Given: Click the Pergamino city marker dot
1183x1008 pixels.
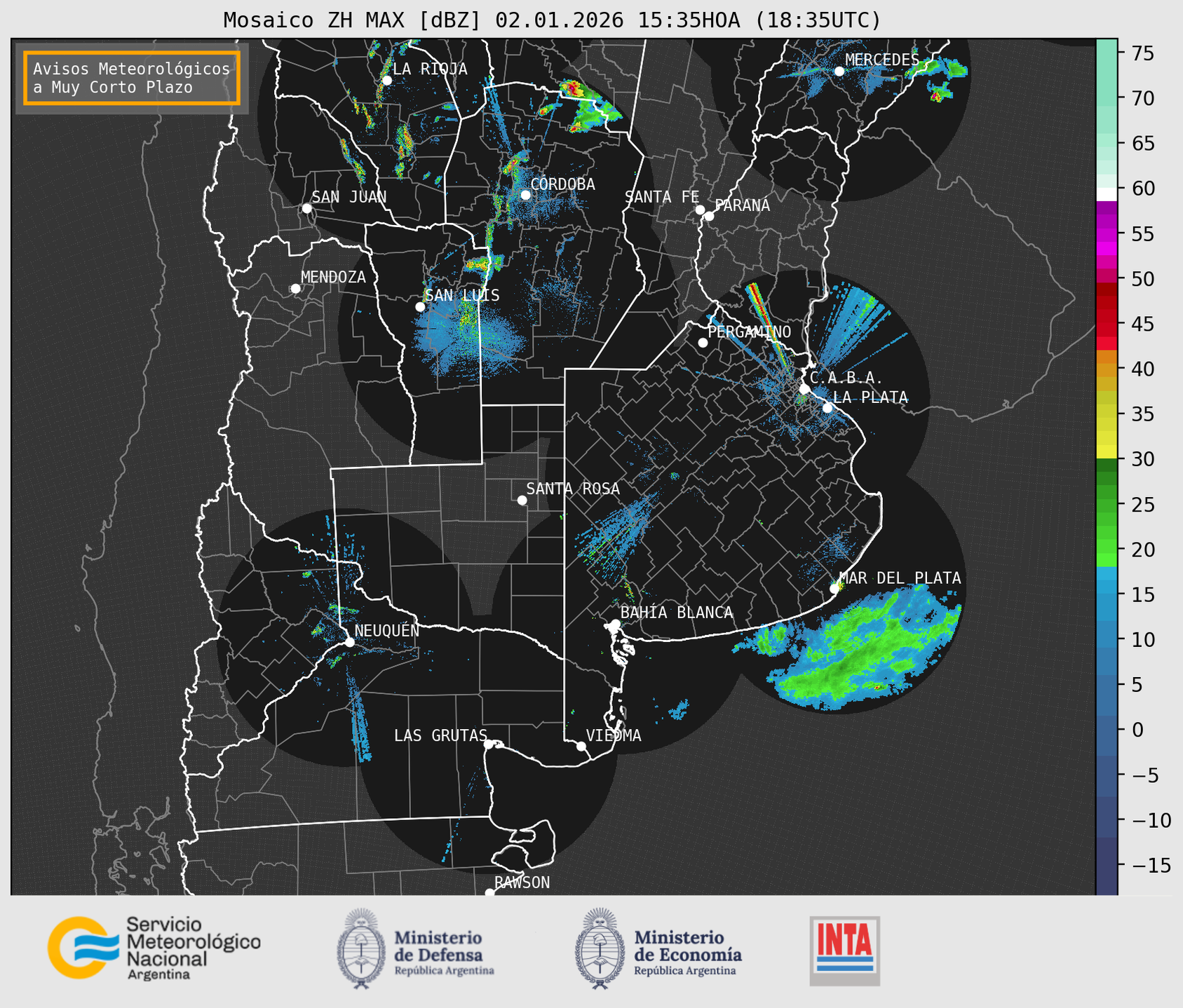Looking at the screenshot, I should point(703,343).
